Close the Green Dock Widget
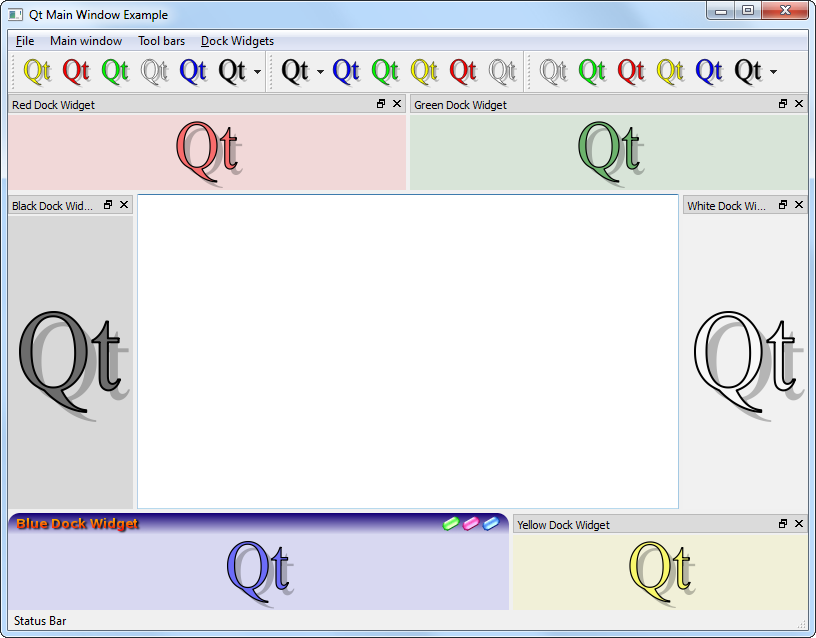The height and width of the screenshot is (638, 816). pos(798,104)
